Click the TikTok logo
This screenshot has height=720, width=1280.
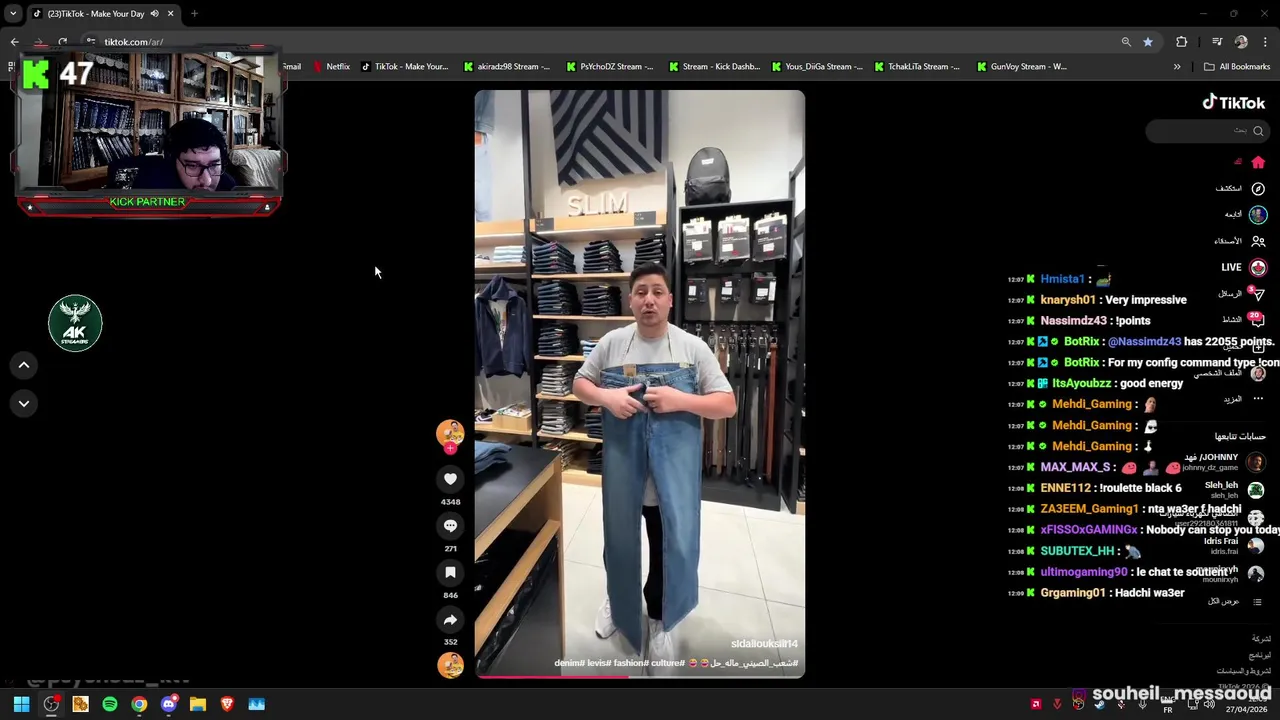(1234, 102)
